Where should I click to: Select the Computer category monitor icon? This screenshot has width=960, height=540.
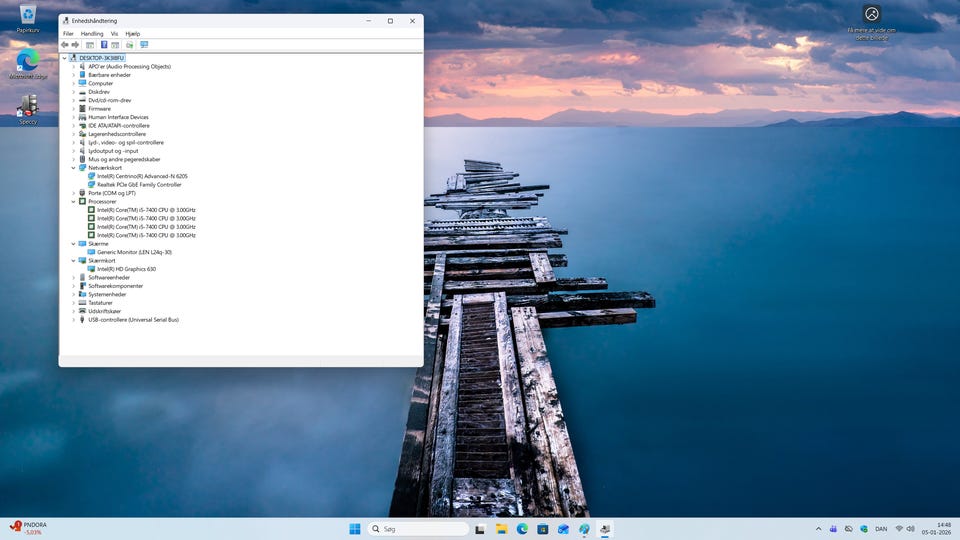point(82,83)
